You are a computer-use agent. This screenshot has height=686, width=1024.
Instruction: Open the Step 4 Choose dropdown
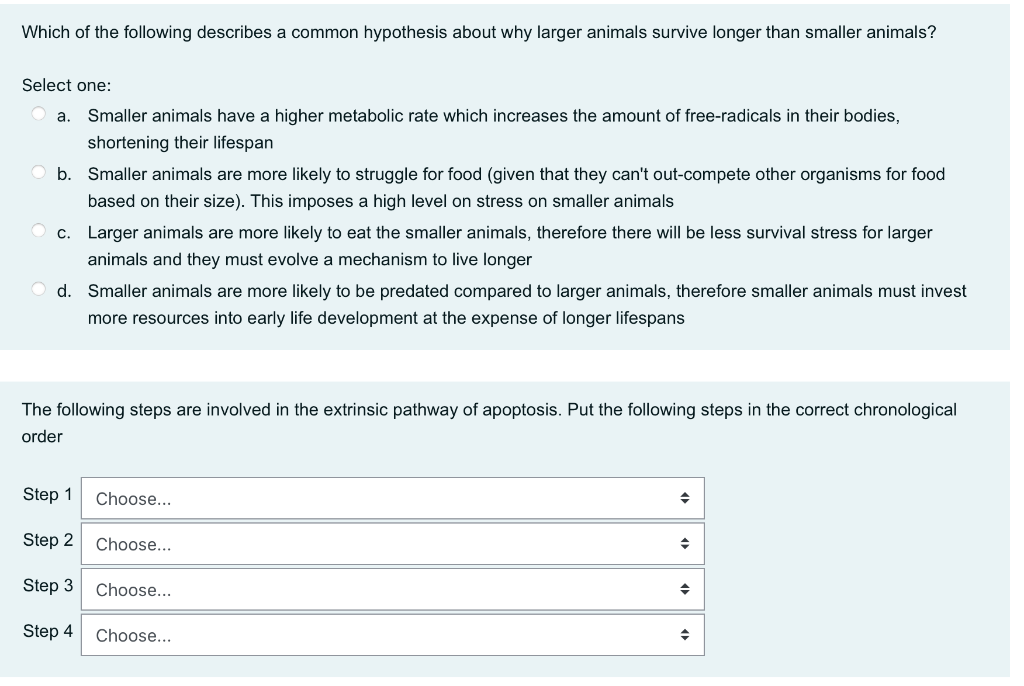point(390,634)
